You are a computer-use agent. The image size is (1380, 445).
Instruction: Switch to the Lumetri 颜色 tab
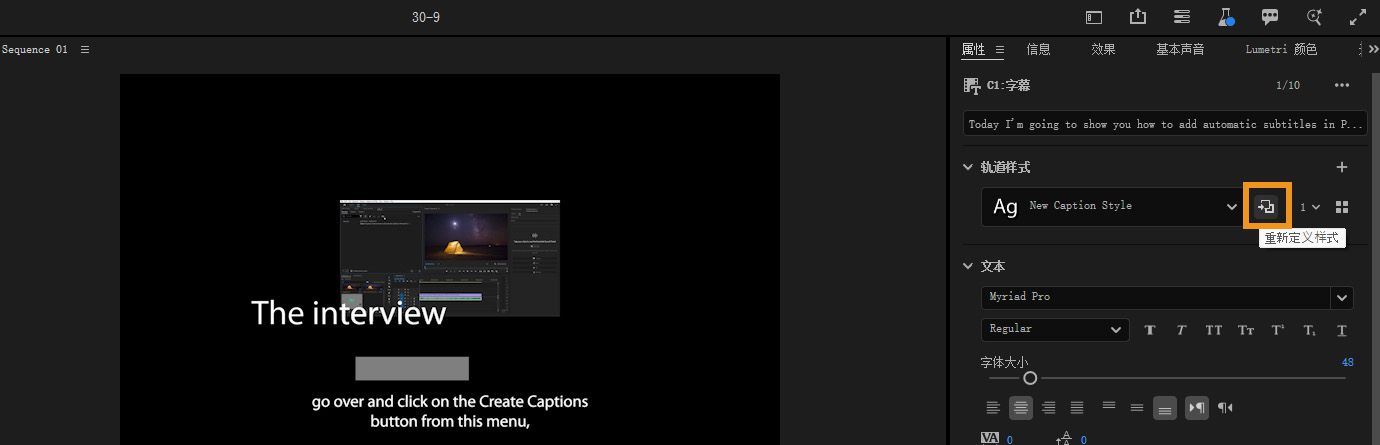1281,49
